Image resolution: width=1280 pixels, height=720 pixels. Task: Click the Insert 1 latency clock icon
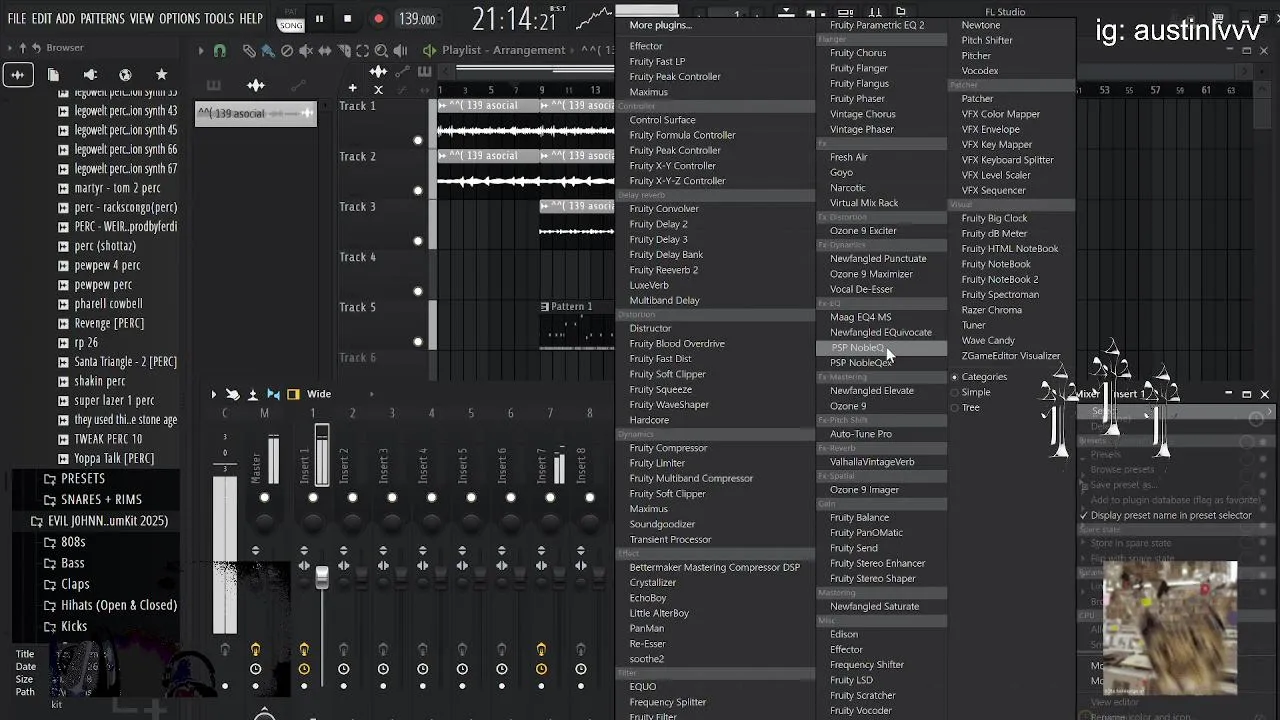(304, 668)
